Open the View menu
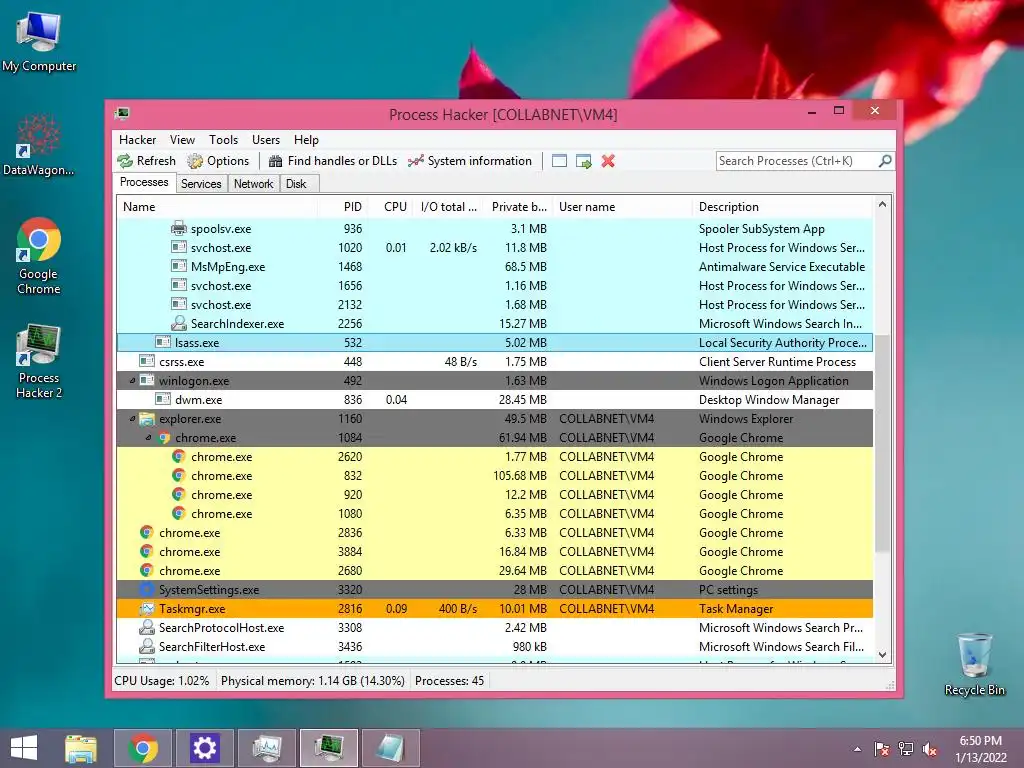 coord(182,140)
